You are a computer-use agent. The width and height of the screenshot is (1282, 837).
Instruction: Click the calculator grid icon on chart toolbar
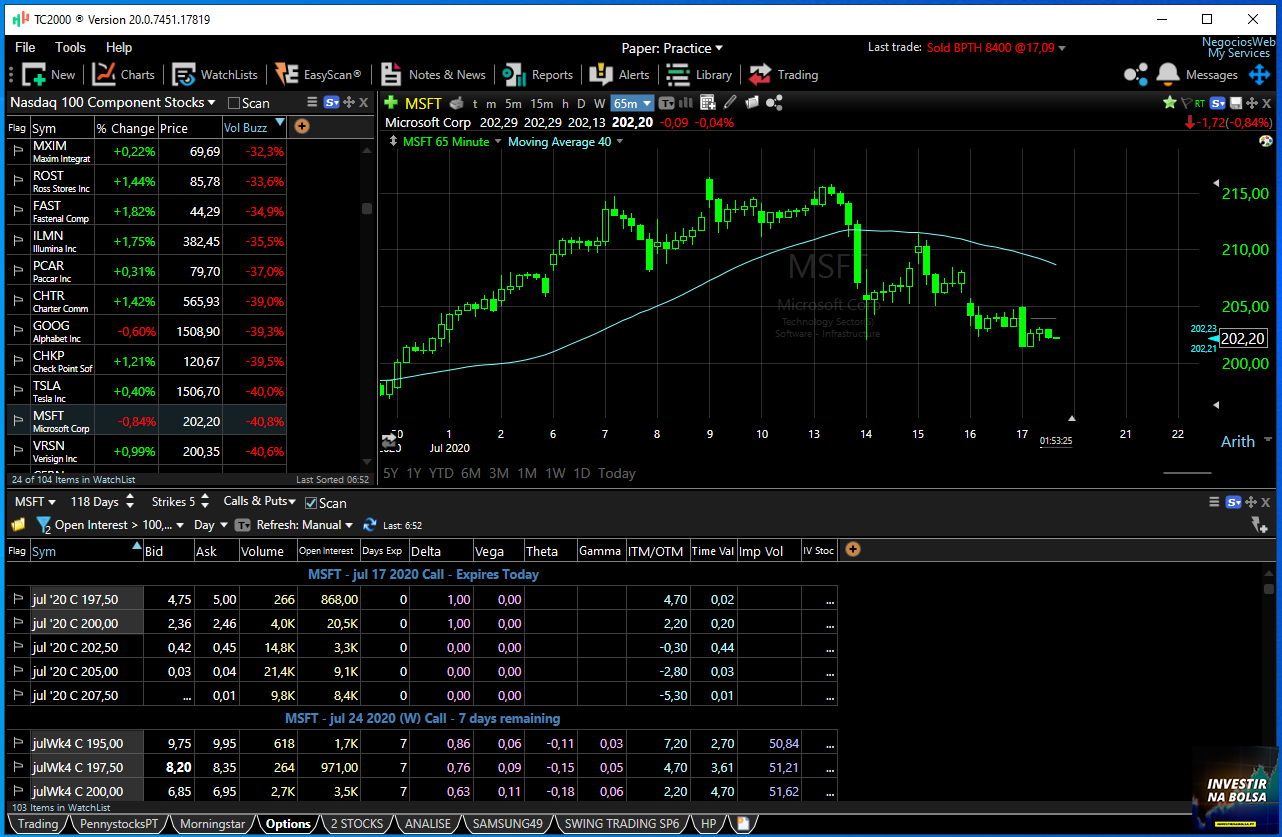tap(708, 103)
